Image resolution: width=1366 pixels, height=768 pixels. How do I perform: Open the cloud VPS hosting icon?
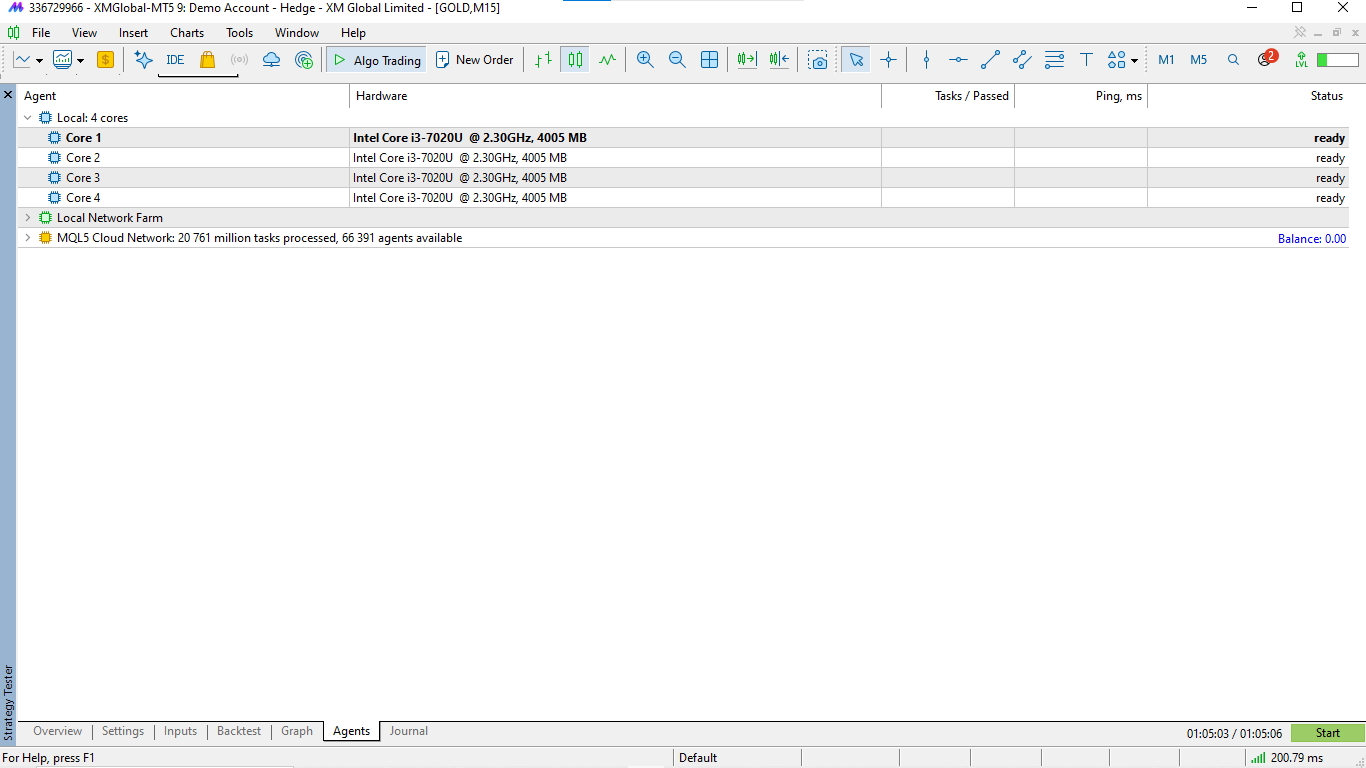tap(271, 60)
